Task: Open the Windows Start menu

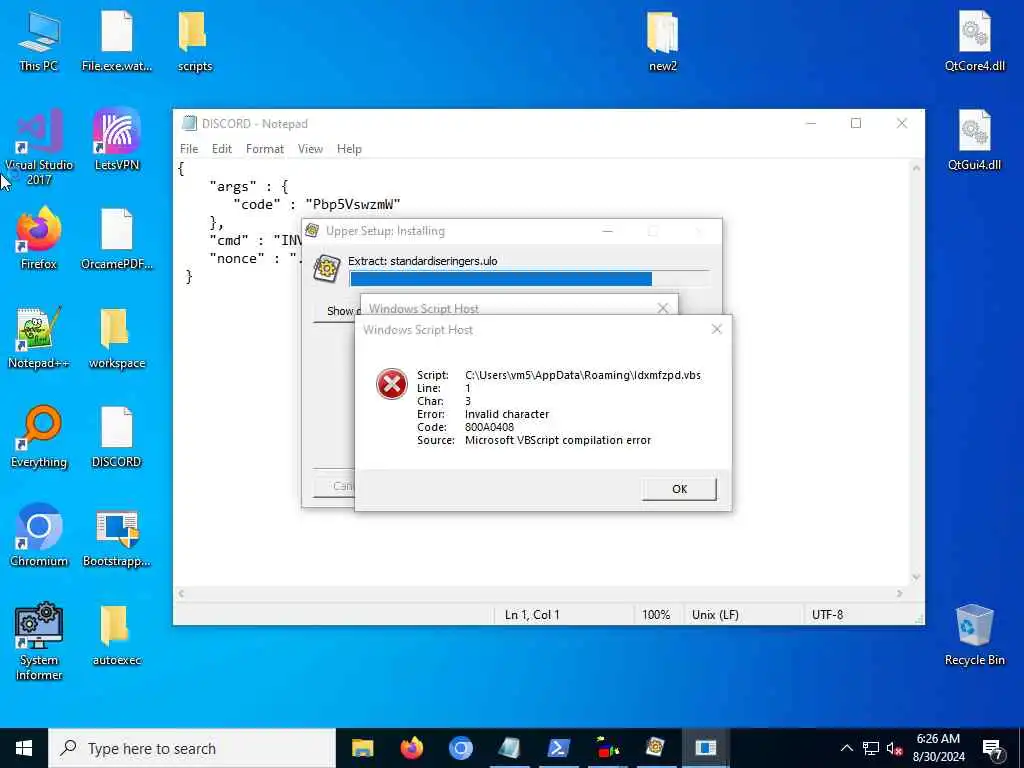Action: click(x=24, y=748)
